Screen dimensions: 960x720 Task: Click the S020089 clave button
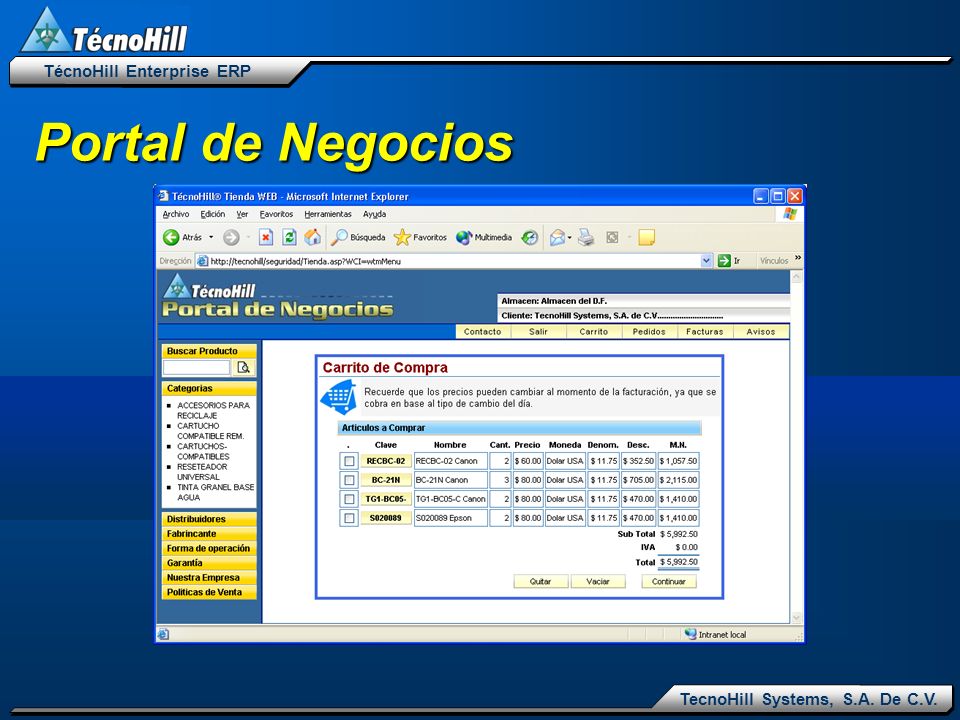click(386, 518)
